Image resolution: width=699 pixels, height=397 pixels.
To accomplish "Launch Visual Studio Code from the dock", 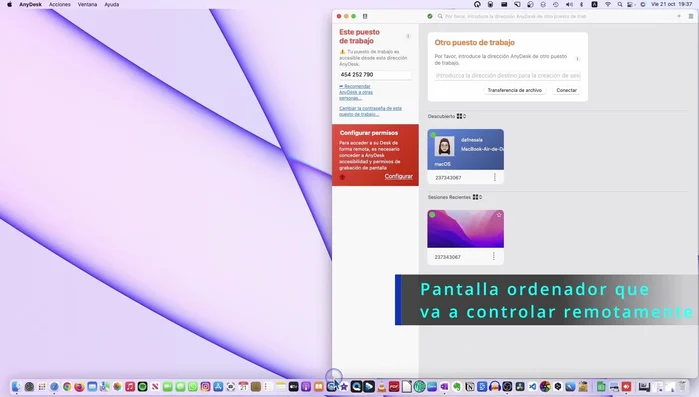I will point(532,387).
